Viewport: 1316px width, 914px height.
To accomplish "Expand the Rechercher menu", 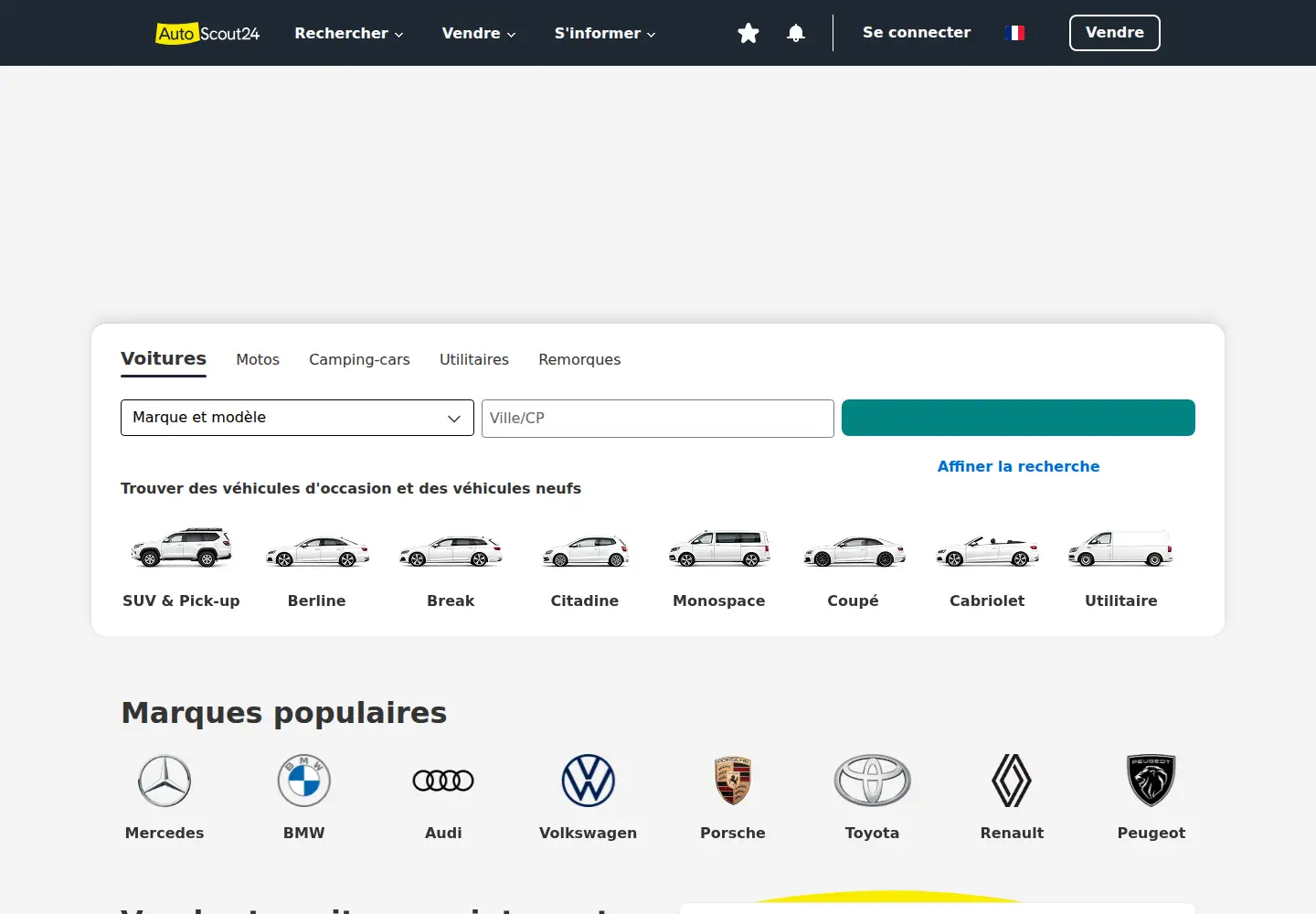I will coord(349,33).
